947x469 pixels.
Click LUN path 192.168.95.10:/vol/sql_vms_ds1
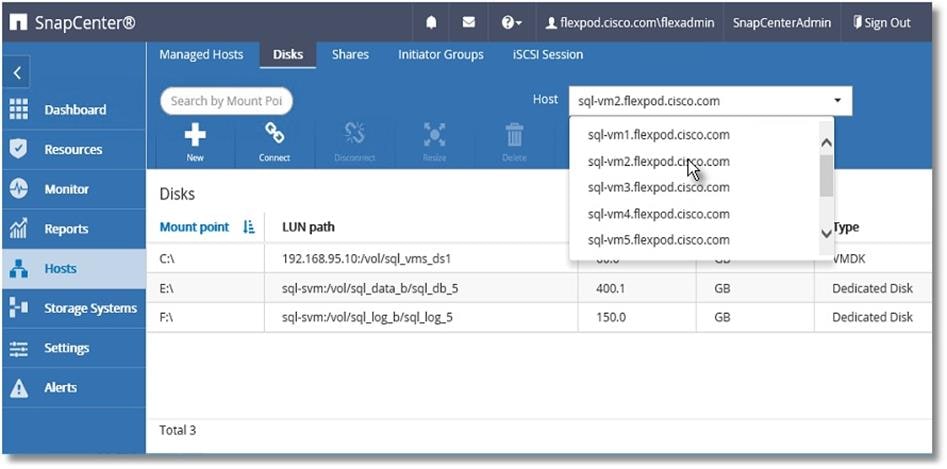click(x=367, y=259)
